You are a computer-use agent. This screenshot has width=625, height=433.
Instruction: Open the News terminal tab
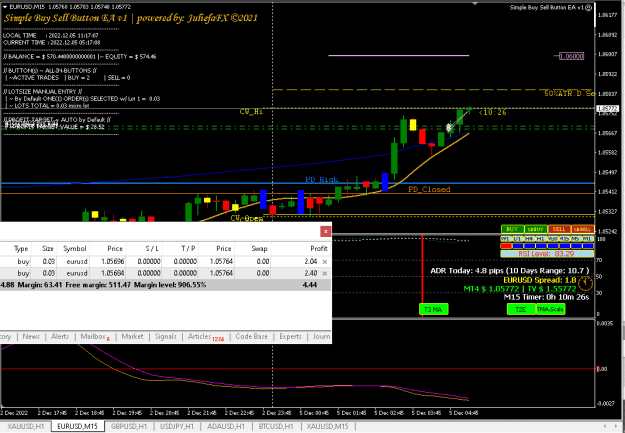click(x=31, y=337)
